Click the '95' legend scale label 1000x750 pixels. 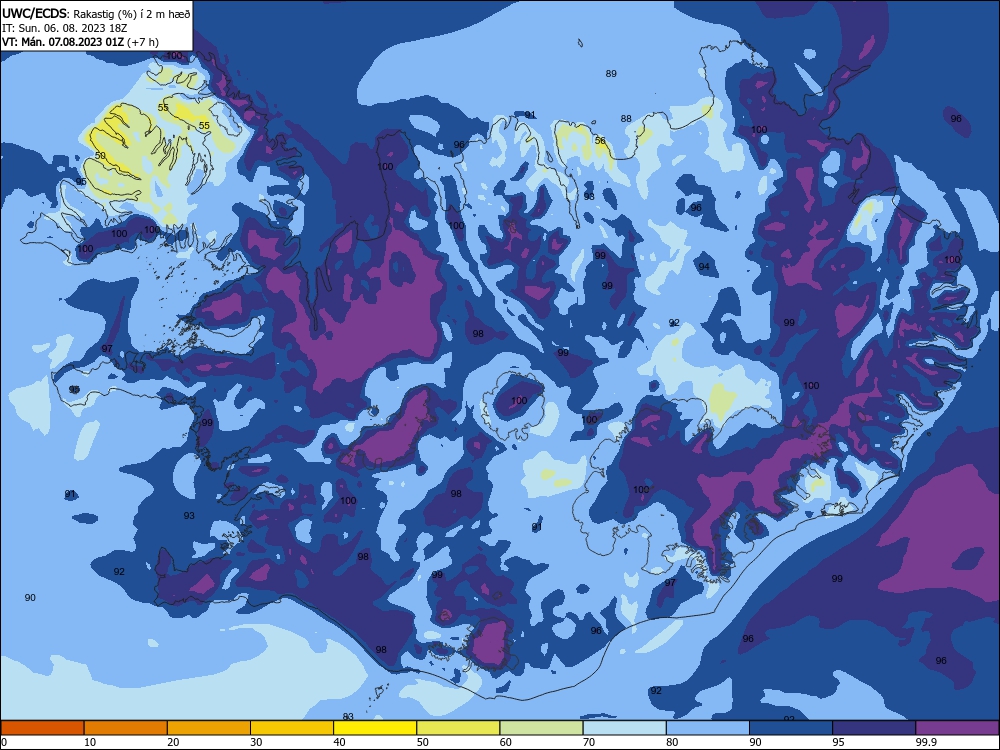coord(839,742)
